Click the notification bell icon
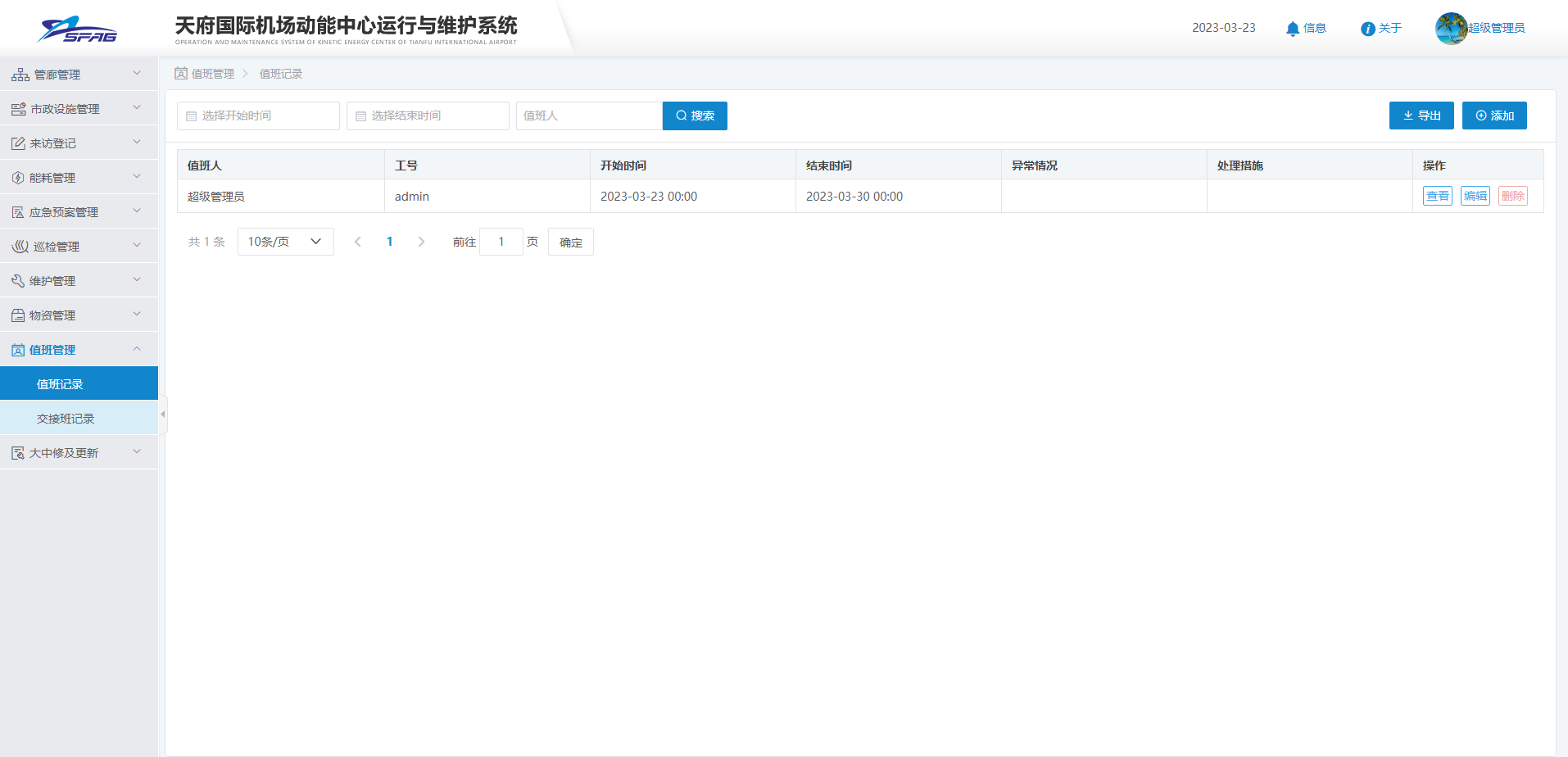The width and height of the screenshot is (1568, 757). pos(1293,29)
